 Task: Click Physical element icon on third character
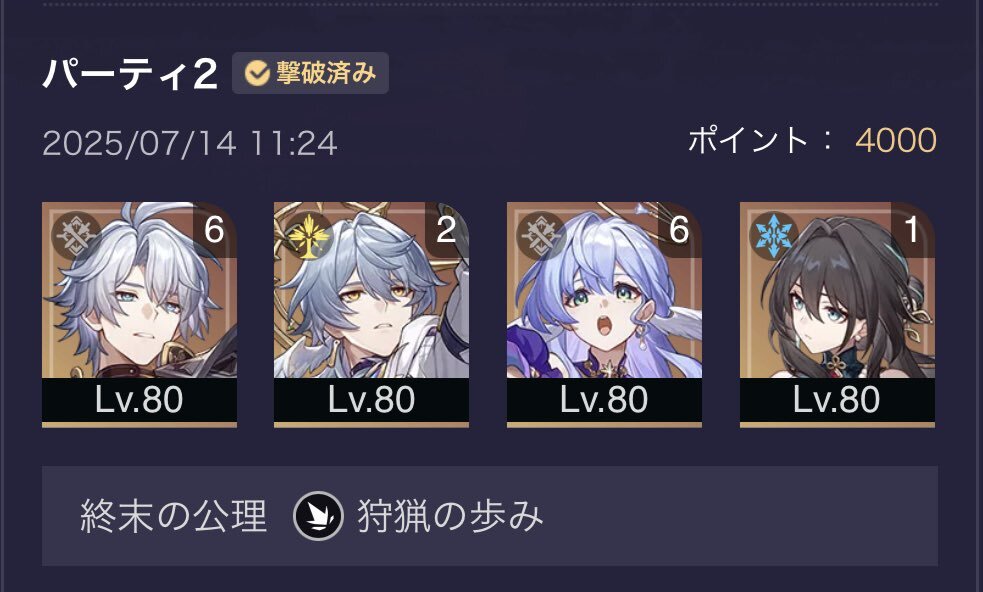(x=540, y=236)
